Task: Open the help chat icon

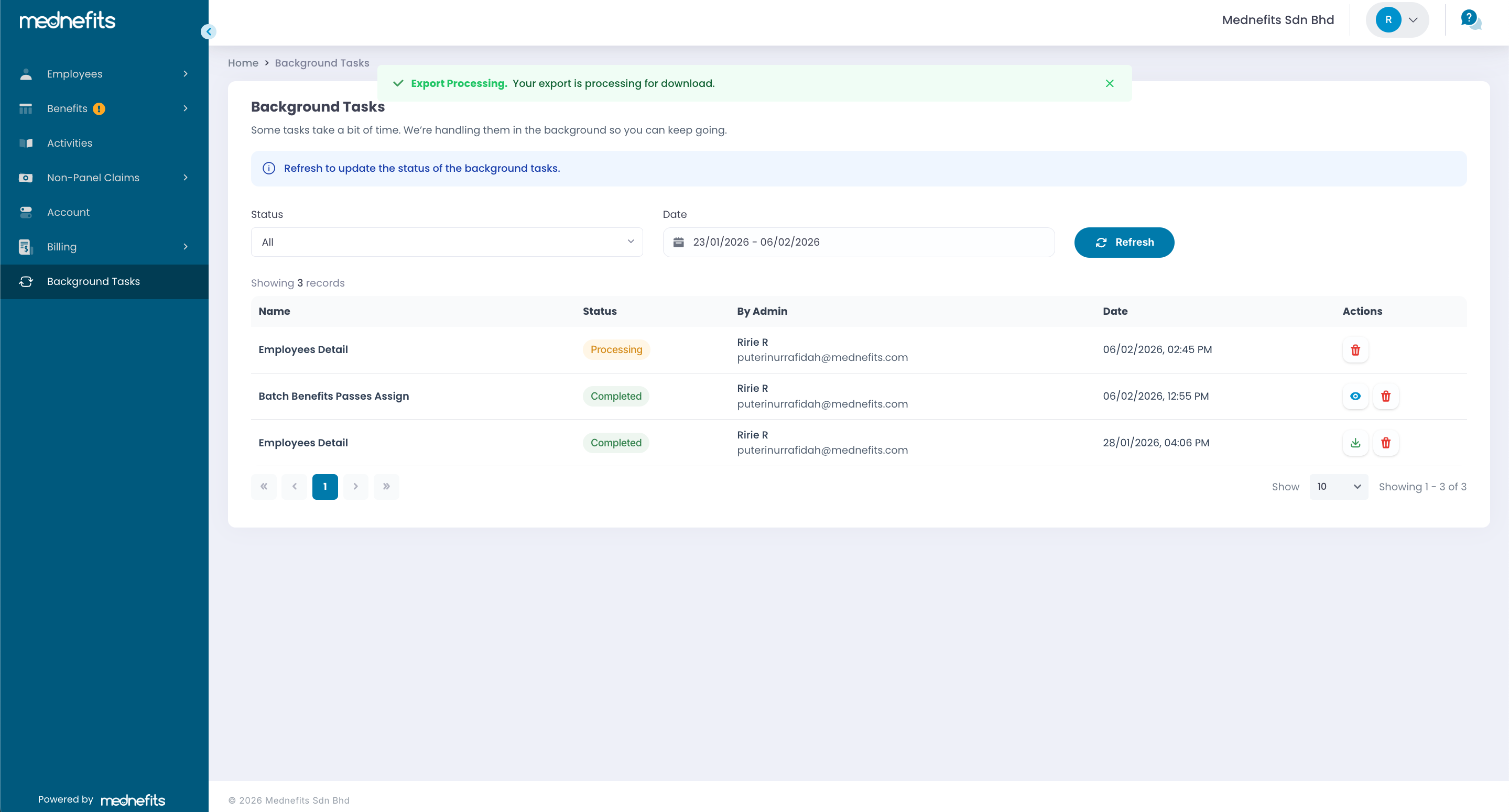Action: click(1470, 19)
